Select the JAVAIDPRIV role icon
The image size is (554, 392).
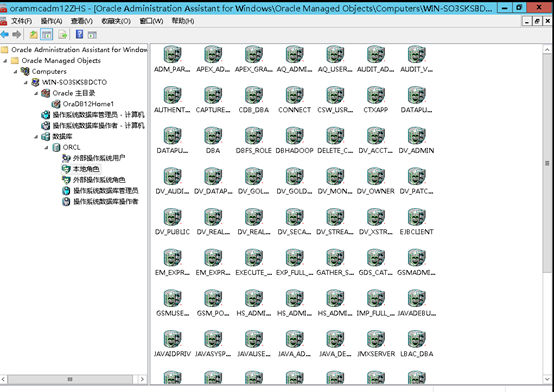(x=172, y=339)
